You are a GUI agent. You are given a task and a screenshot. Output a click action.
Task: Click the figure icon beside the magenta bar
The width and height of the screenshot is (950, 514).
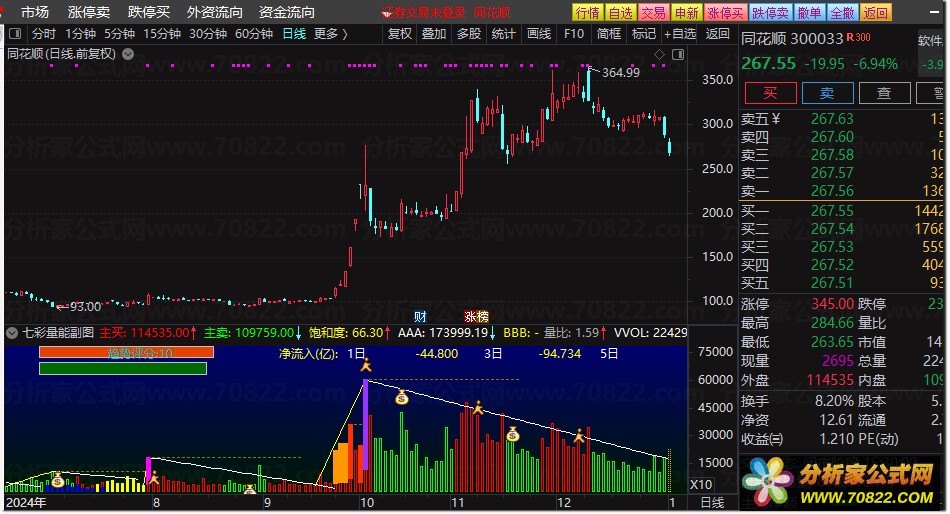point(154,477)
